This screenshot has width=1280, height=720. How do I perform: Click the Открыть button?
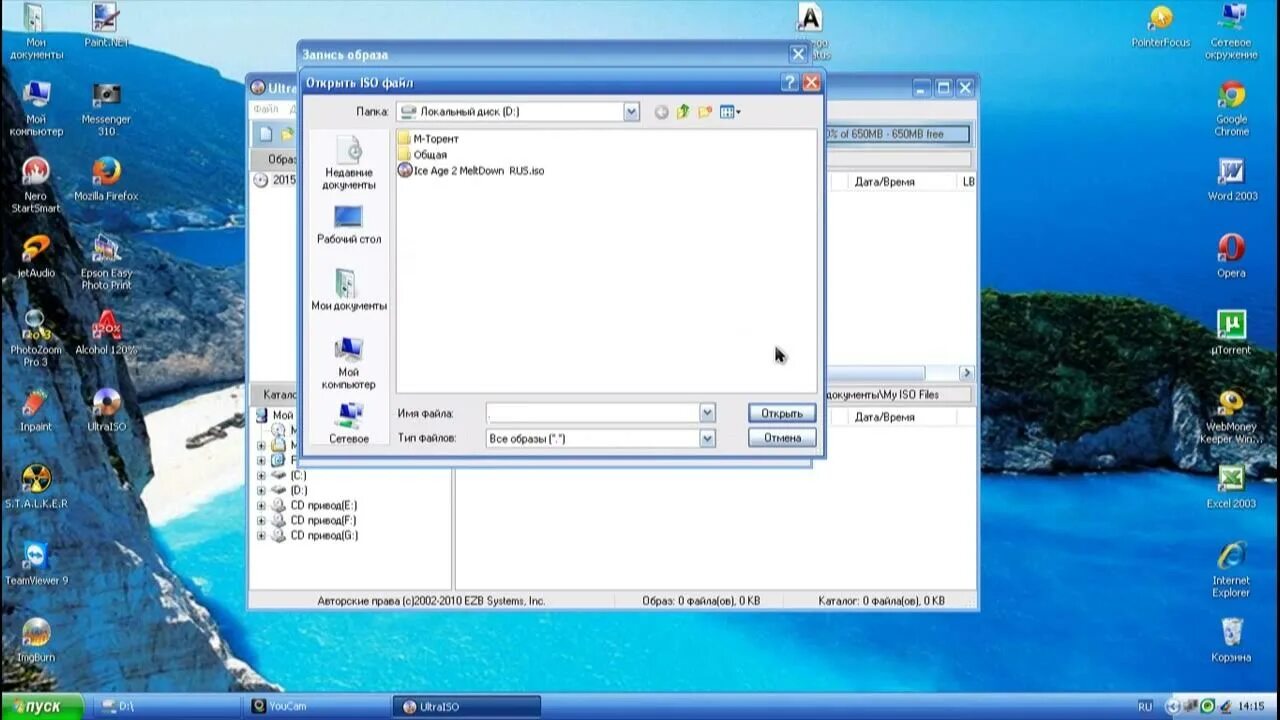(782, 413)
